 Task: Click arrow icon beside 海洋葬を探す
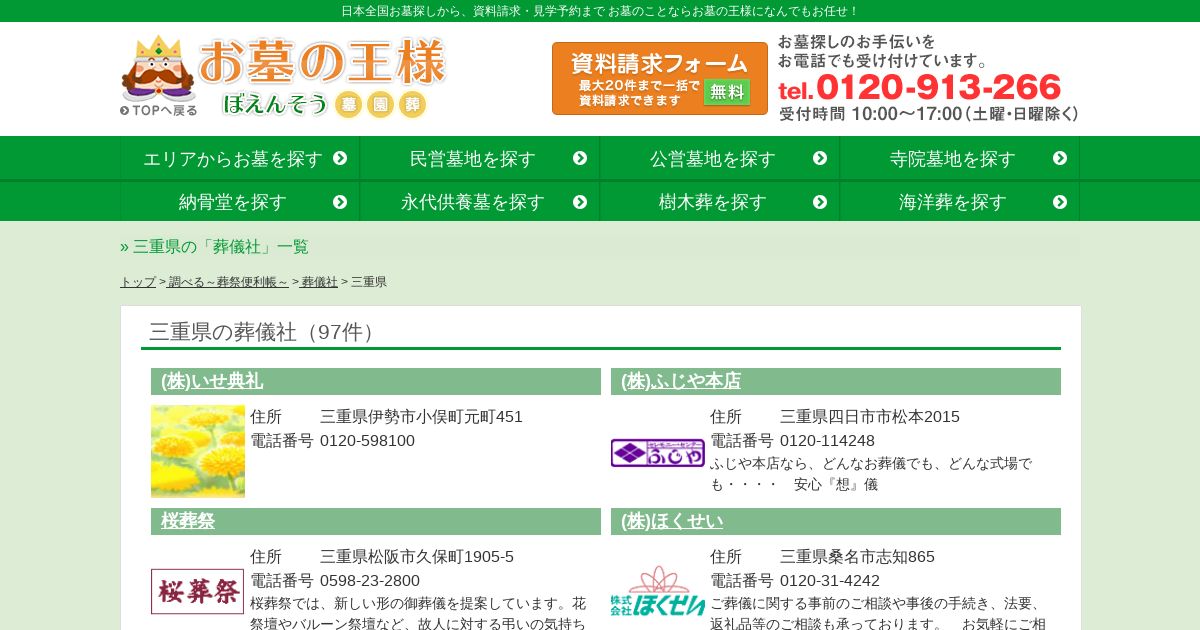[x=1060, y=202]
